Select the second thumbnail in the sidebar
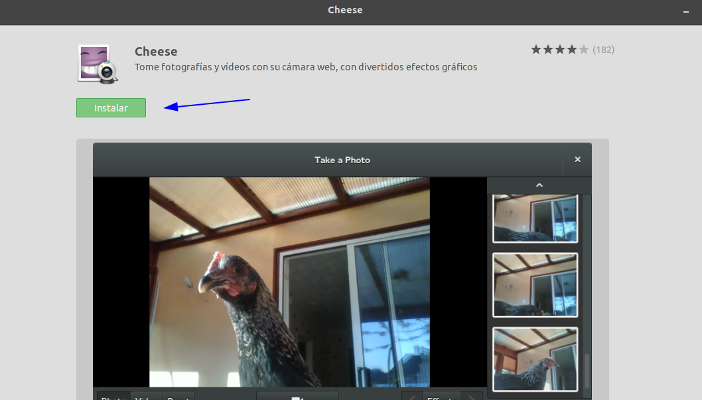702x400 pixels. (535, 285)
